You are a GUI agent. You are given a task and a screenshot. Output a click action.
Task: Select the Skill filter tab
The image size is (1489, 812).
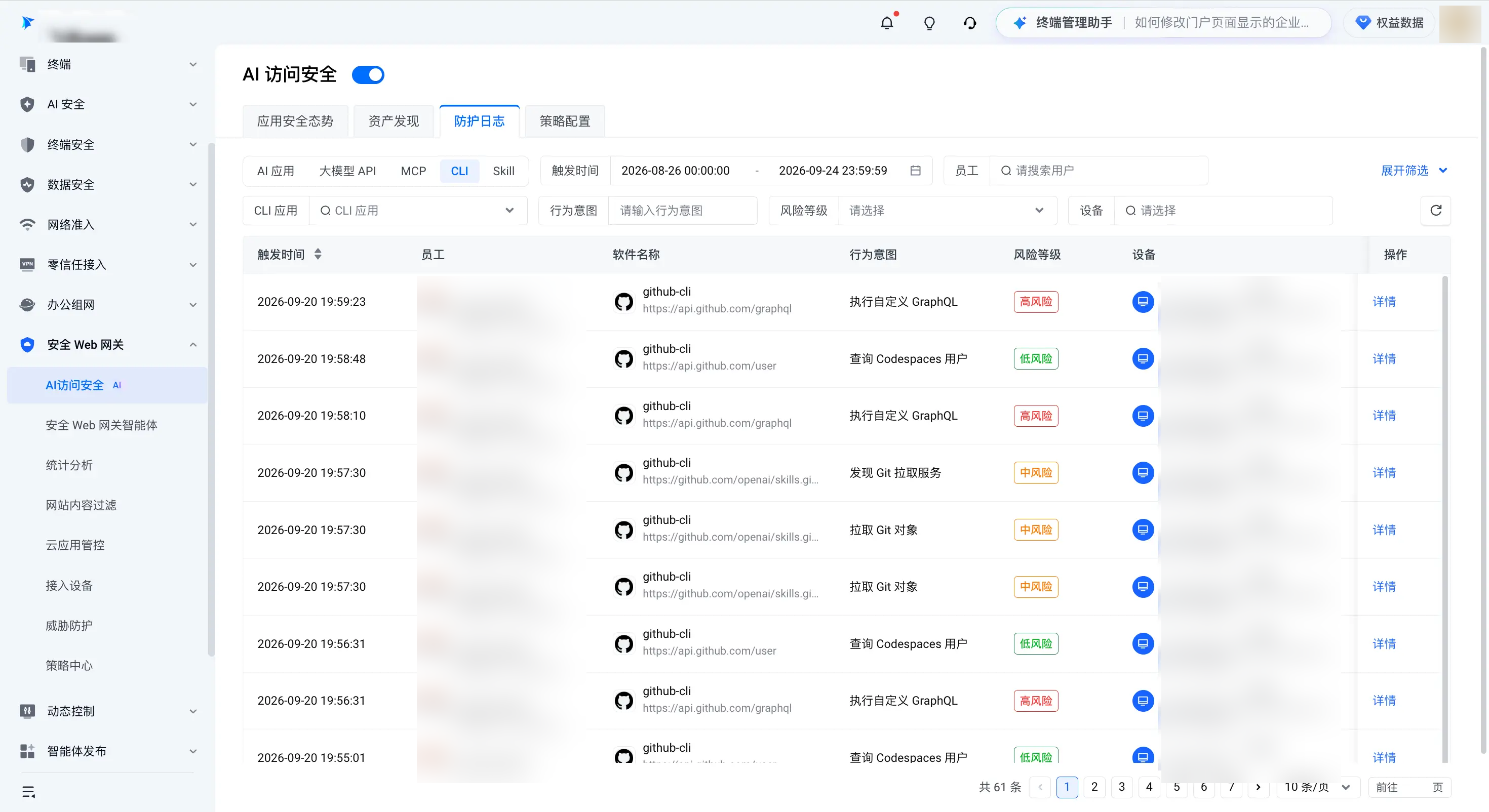503,171
